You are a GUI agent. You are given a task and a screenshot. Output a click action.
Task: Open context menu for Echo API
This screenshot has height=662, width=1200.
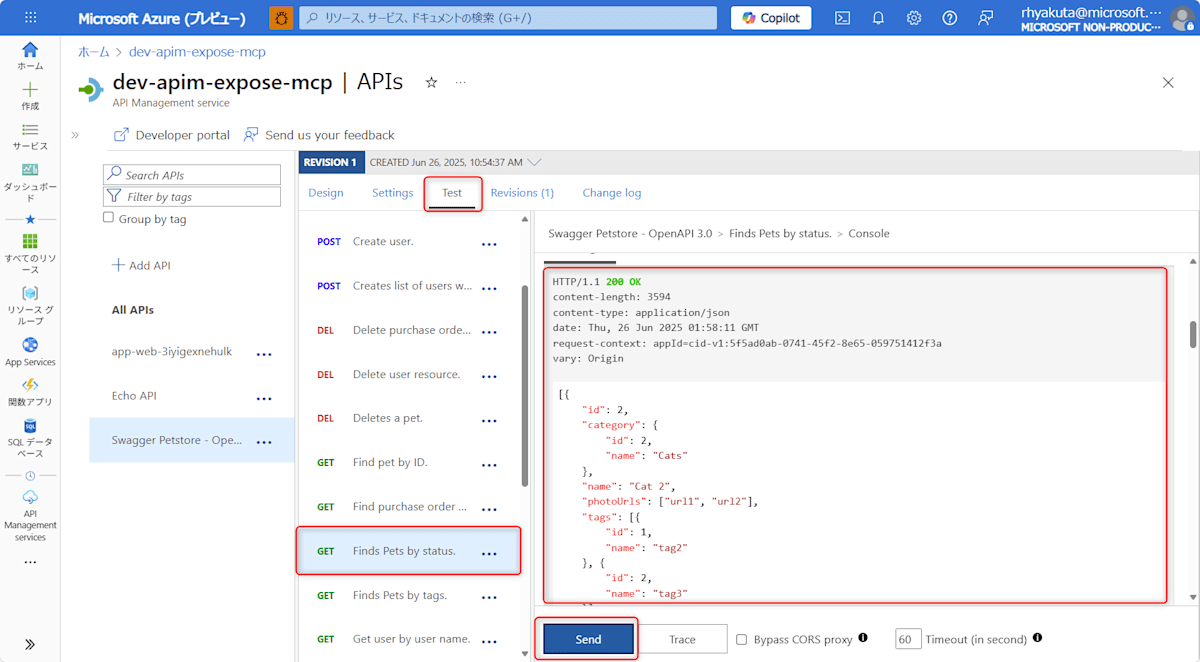[x=264, y=398]
